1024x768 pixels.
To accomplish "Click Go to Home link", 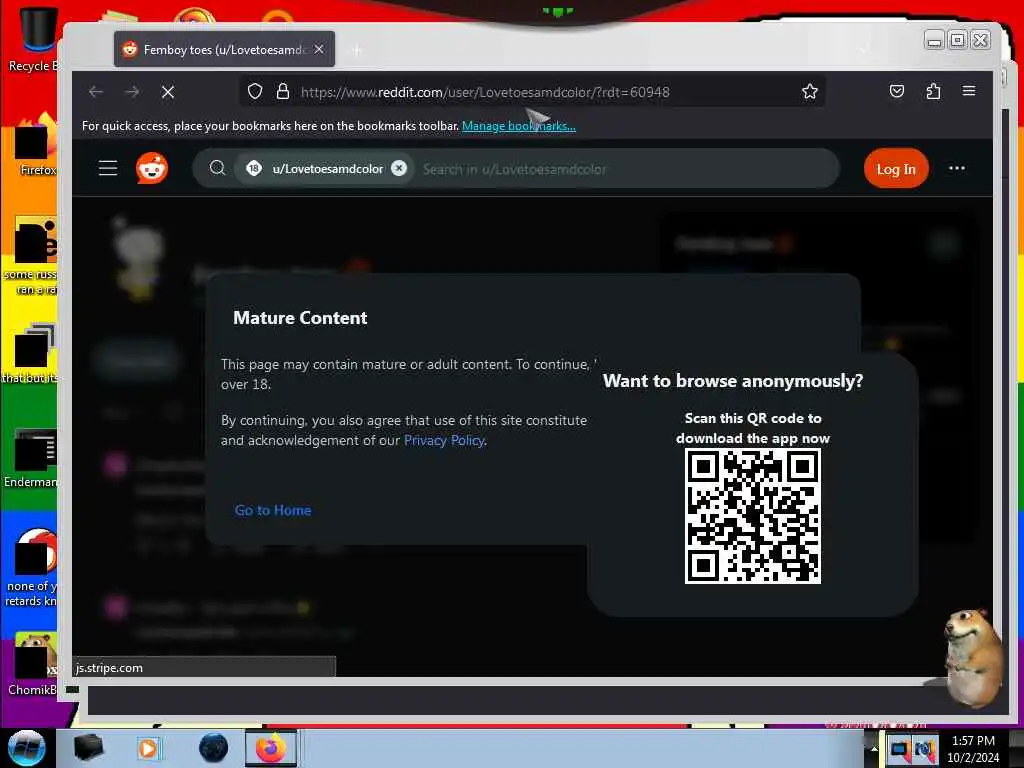I will 273,510.
